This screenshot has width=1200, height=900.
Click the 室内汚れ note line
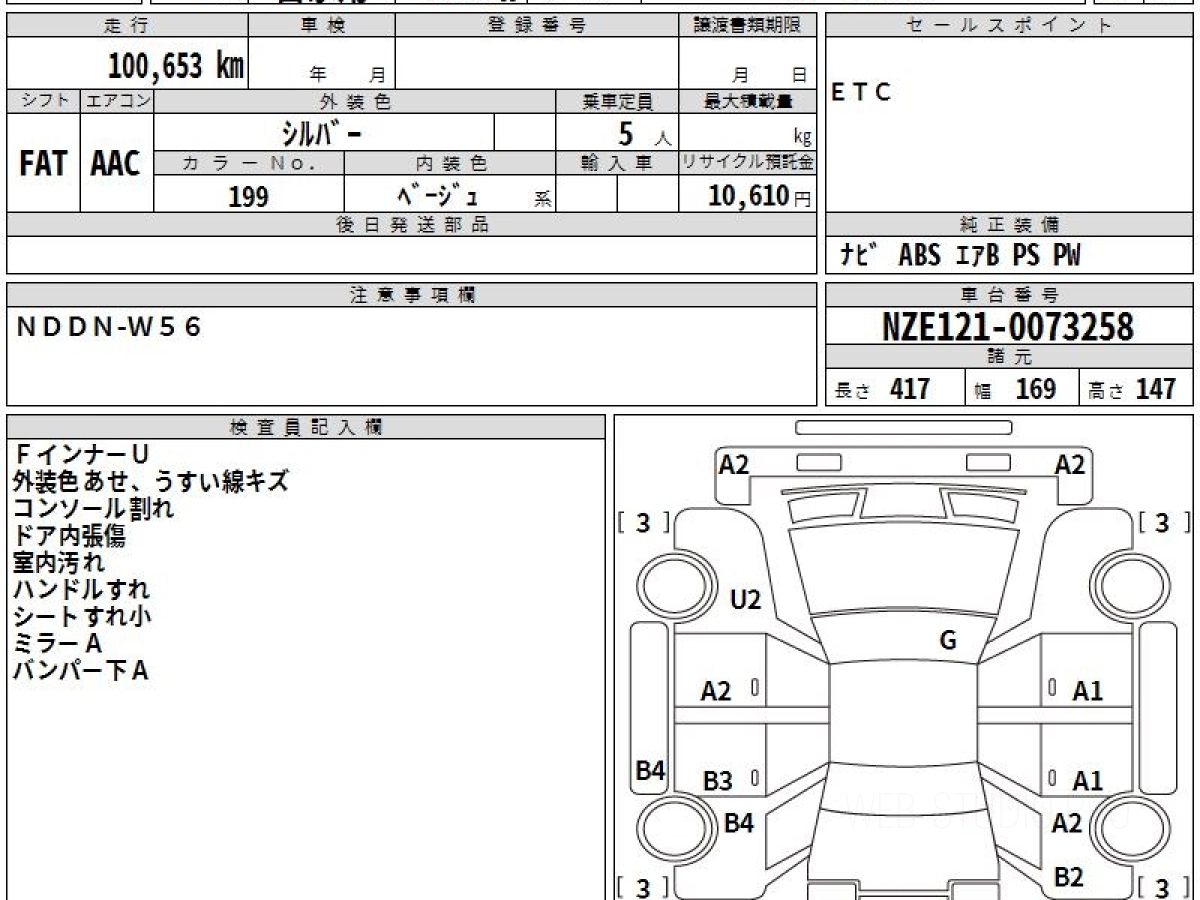tap(59, 563)
